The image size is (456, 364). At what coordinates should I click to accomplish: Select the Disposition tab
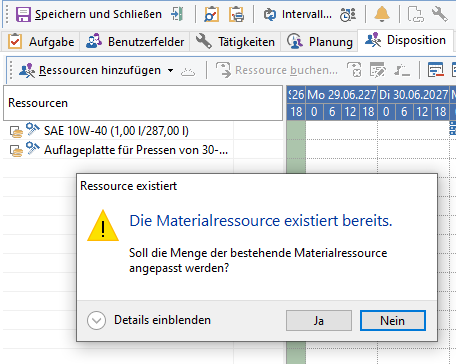pyautogui.click(x=405, y=40)
